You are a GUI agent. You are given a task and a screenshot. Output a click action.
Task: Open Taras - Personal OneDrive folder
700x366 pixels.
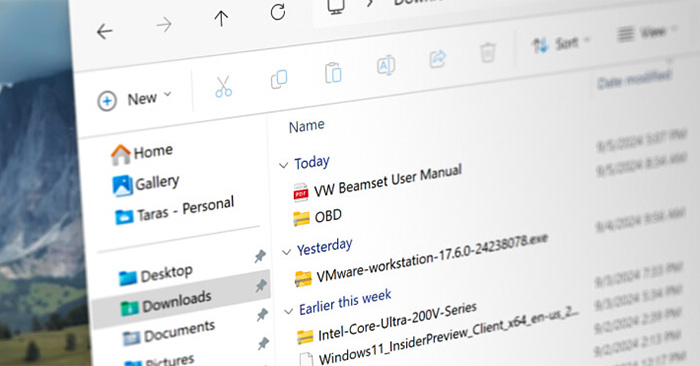(x=174, y=210)
